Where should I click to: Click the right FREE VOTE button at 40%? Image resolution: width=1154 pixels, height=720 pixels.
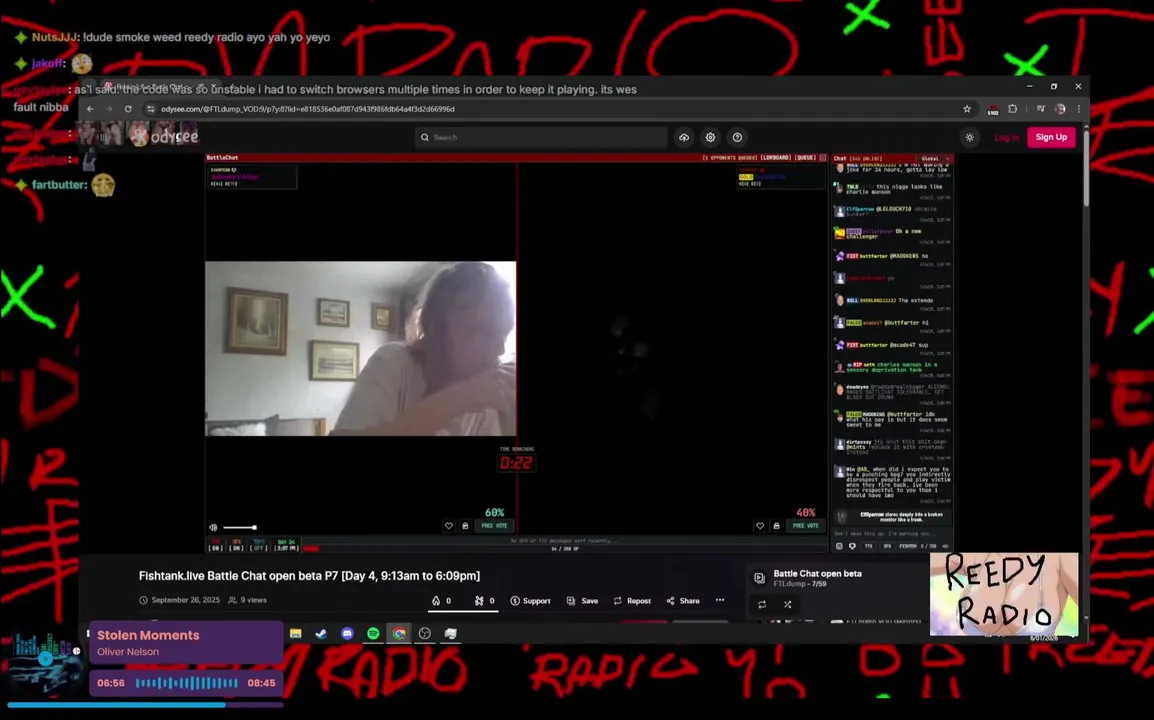[x=805, y=526]
